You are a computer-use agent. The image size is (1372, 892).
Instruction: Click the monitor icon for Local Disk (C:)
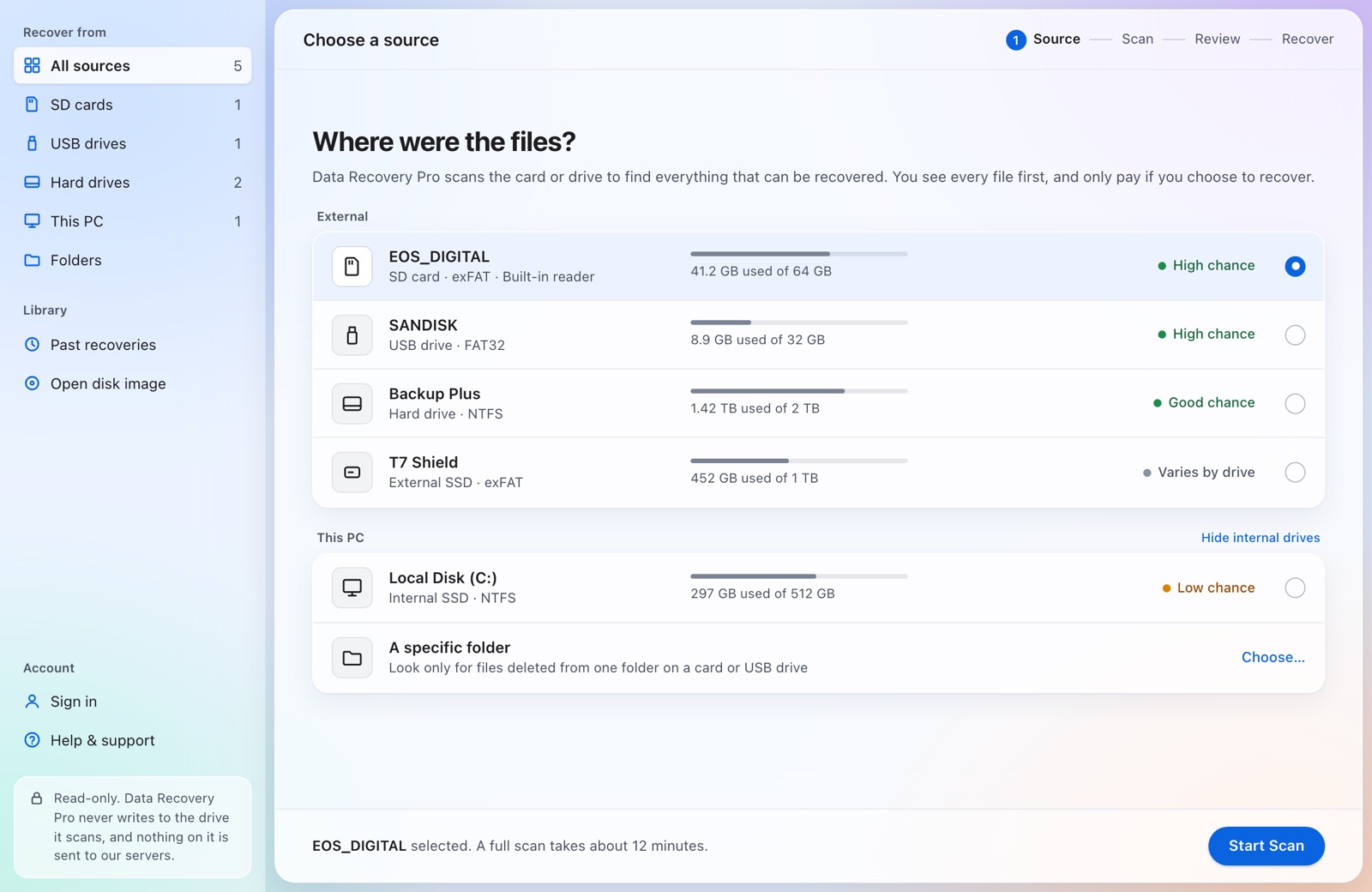(x=352, y=588)
